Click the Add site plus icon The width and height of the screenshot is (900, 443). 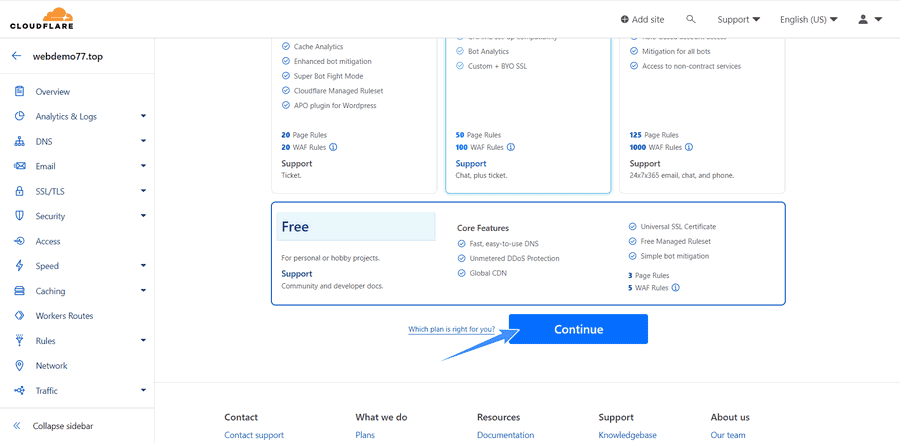tap(624, 20)
